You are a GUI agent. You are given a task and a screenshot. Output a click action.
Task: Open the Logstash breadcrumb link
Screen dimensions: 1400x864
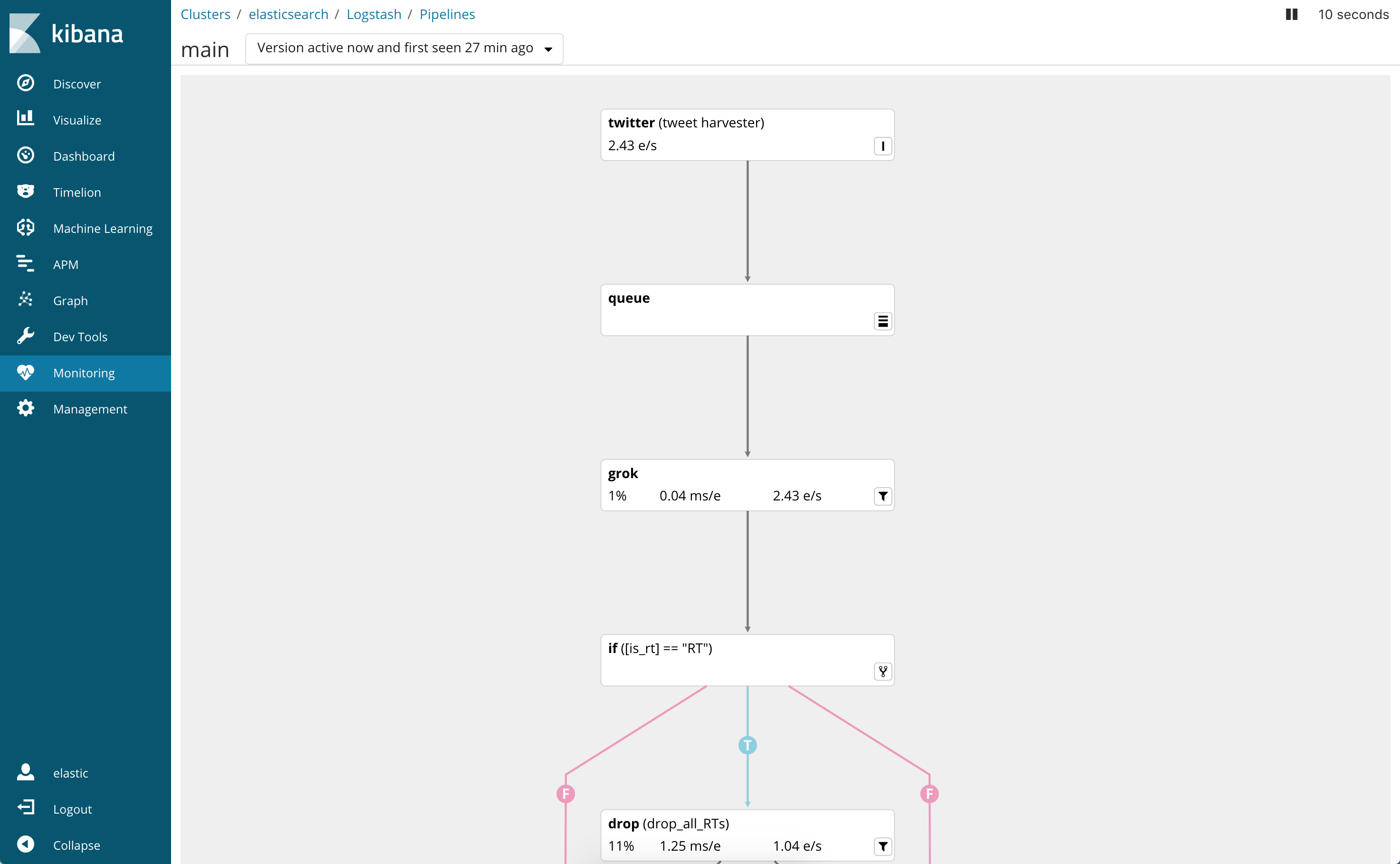374,14
